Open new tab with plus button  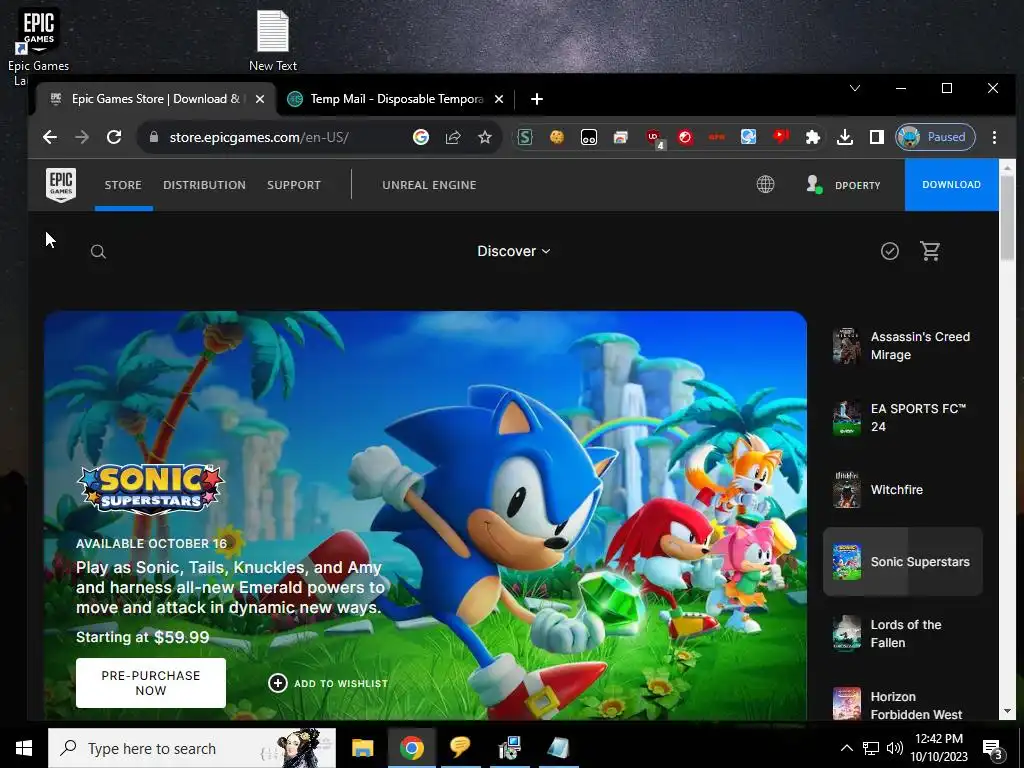[537, 99]
